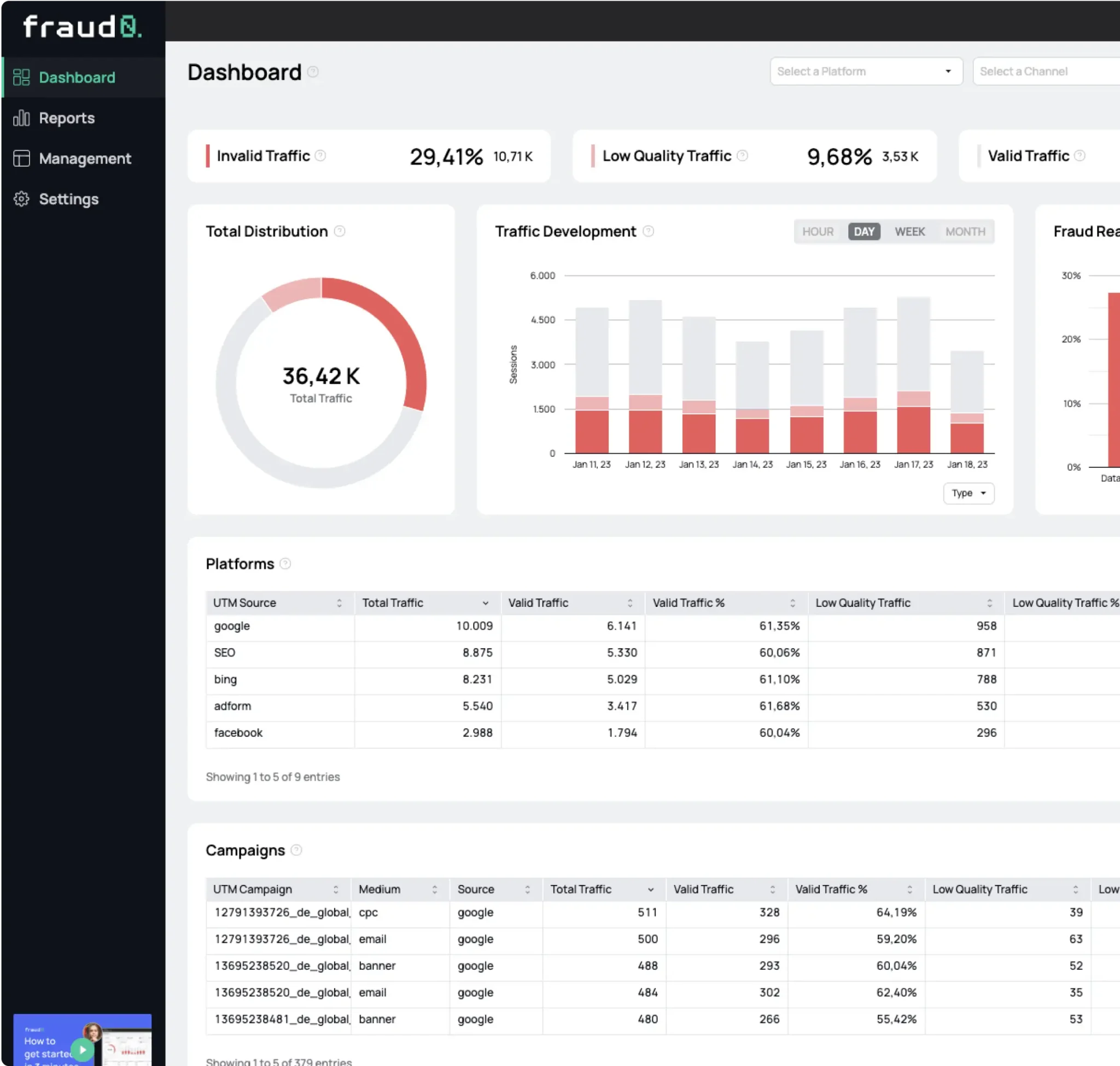The image size is (1120, 1066).
Task: Click the Reports bar chart icon
Action: click(21, 118)
